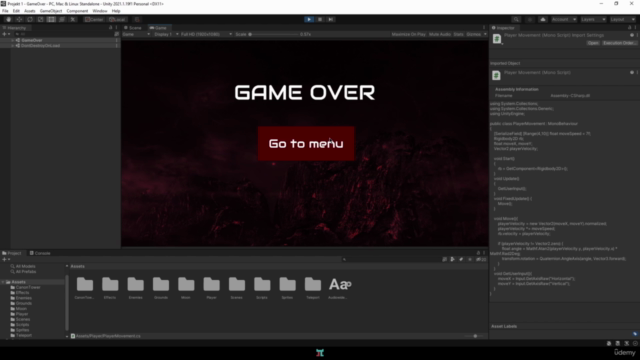Select the Inspector tab

coord(503,28)
